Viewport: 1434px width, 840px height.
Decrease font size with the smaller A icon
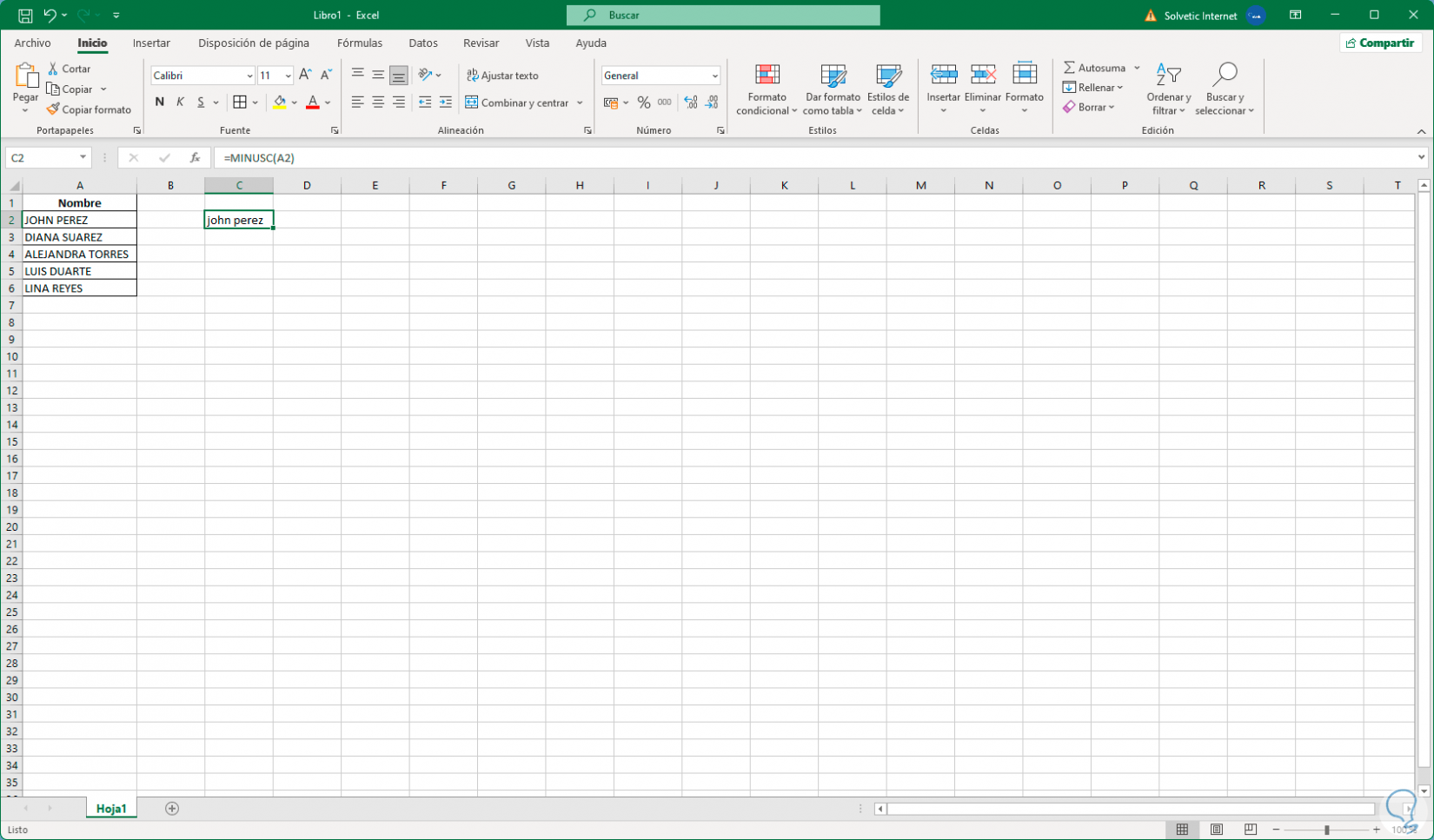[326, 76]
